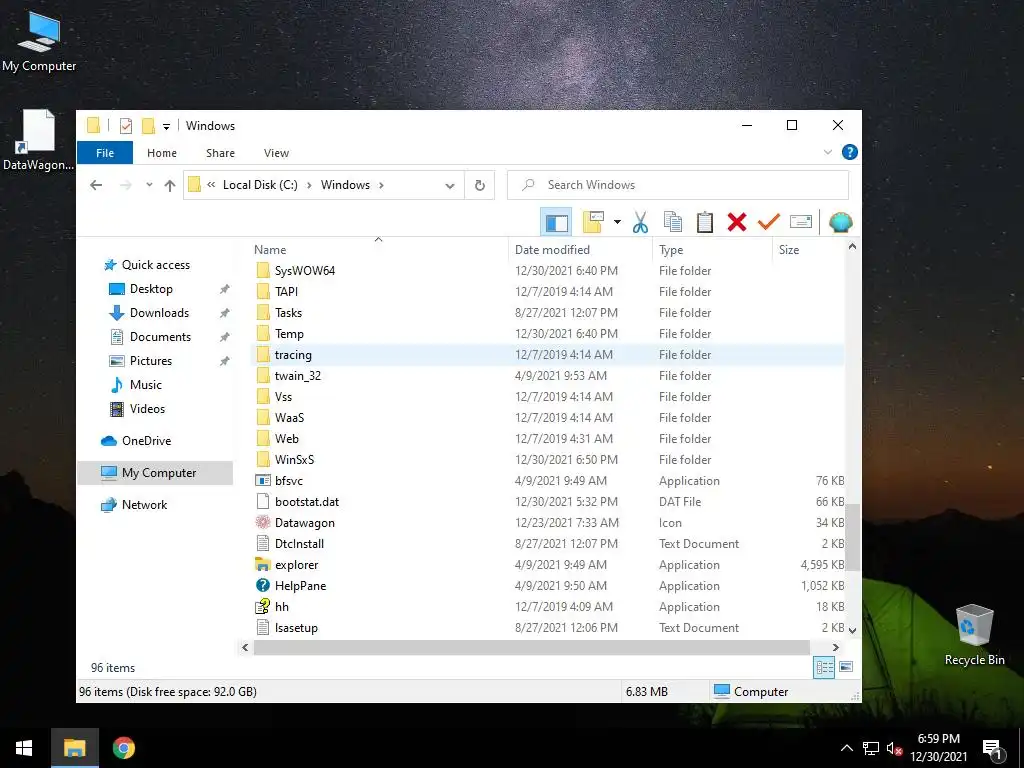This screenshot has width=1024, height=768.
Task: Click the vertical scrollbar up arrow
Action: (x=852, y=247)
